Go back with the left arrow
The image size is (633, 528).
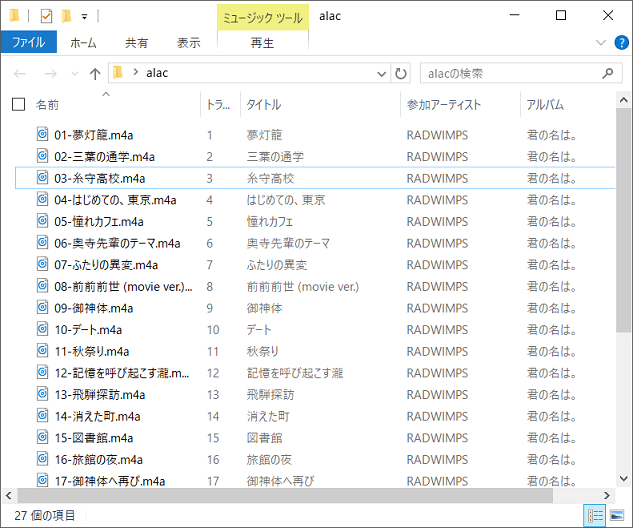coord(20,73)
